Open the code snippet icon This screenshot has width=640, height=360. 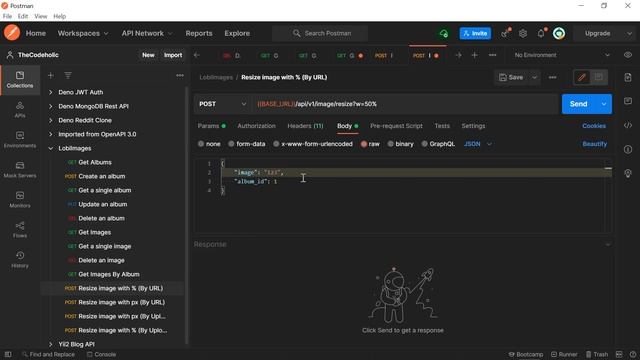[x=628, y=126]
